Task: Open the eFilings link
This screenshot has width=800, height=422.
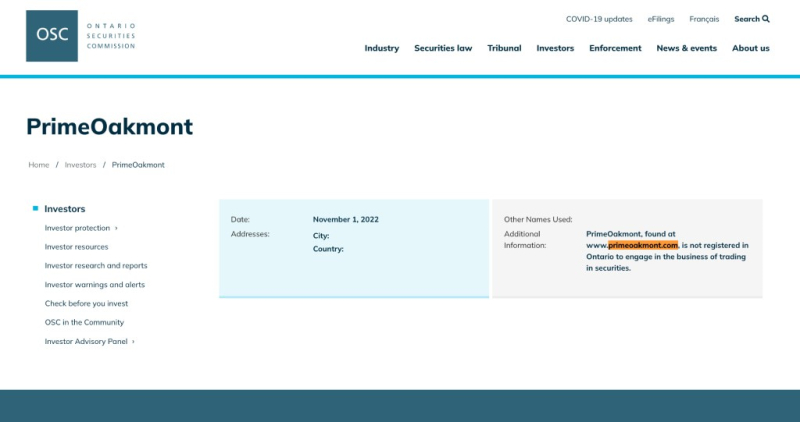Action: pyautogui.click(x=661, y=19)
